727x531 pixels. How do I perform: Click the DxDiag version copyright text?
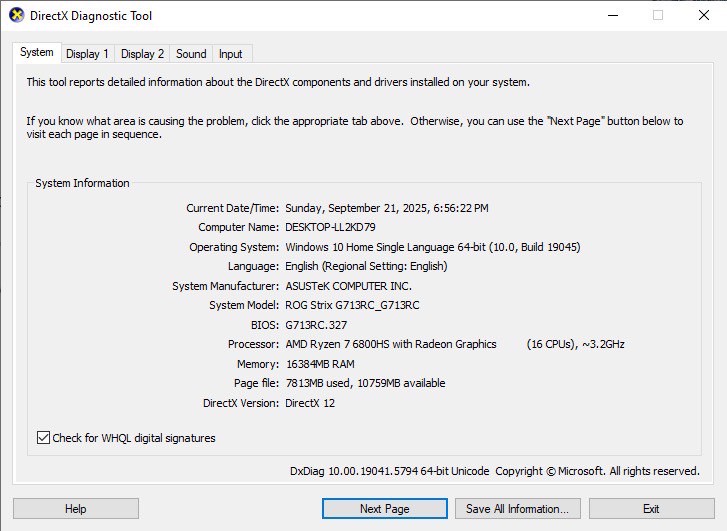(x=494, y=471)
